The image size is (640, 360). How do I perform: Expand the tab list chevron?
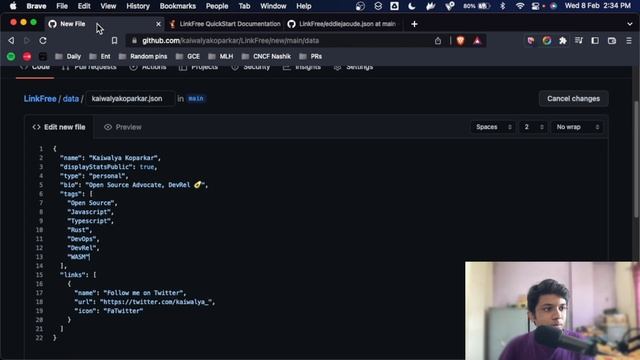tap(630, 24)
